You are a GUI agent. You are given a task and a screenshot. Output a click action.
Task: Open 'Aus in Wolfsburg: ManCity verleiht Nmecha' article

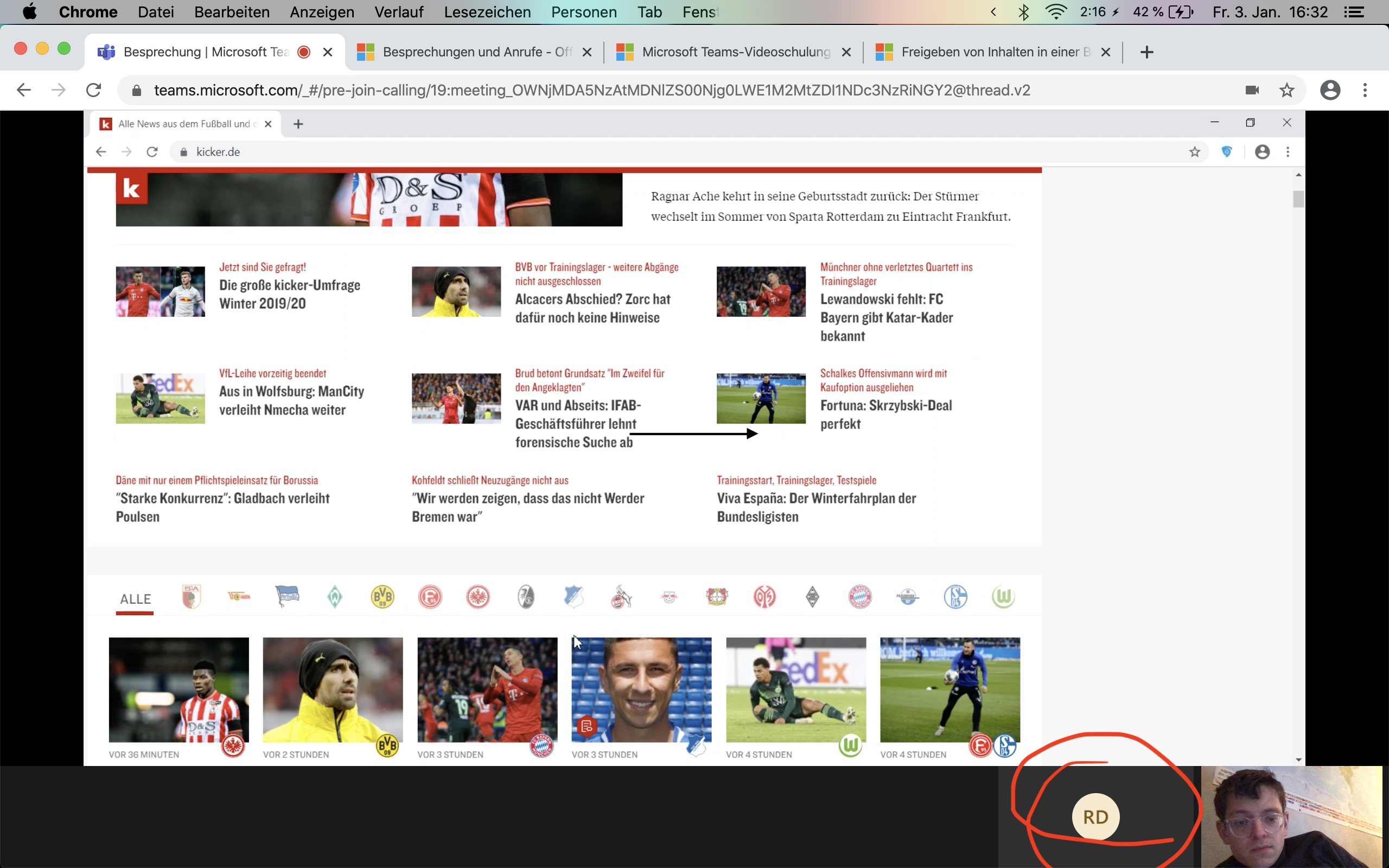point(291,401)
